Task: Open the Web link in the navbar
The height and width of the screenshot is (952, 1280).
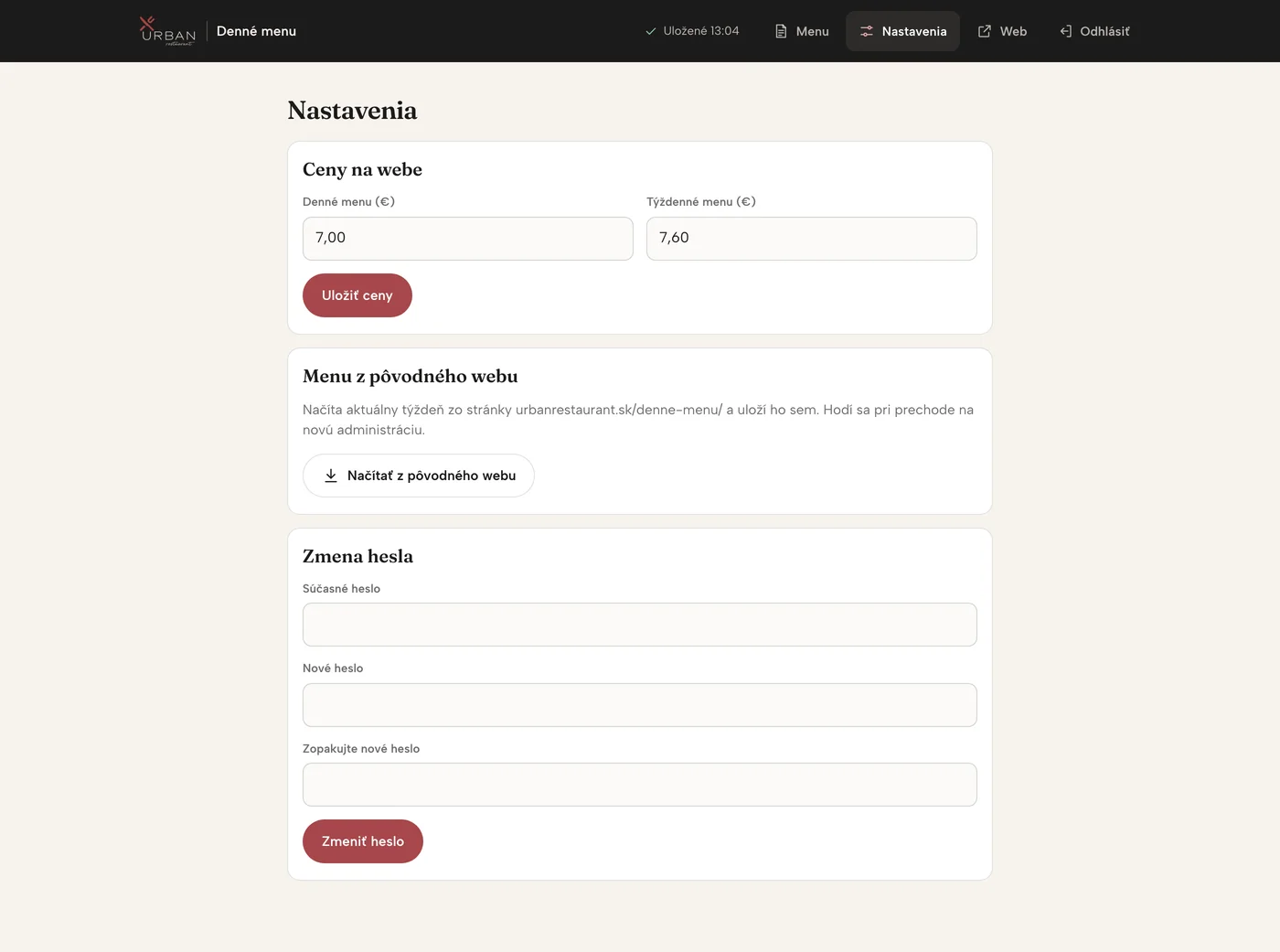Action: pyautogui.click(x=1002, y=31)
